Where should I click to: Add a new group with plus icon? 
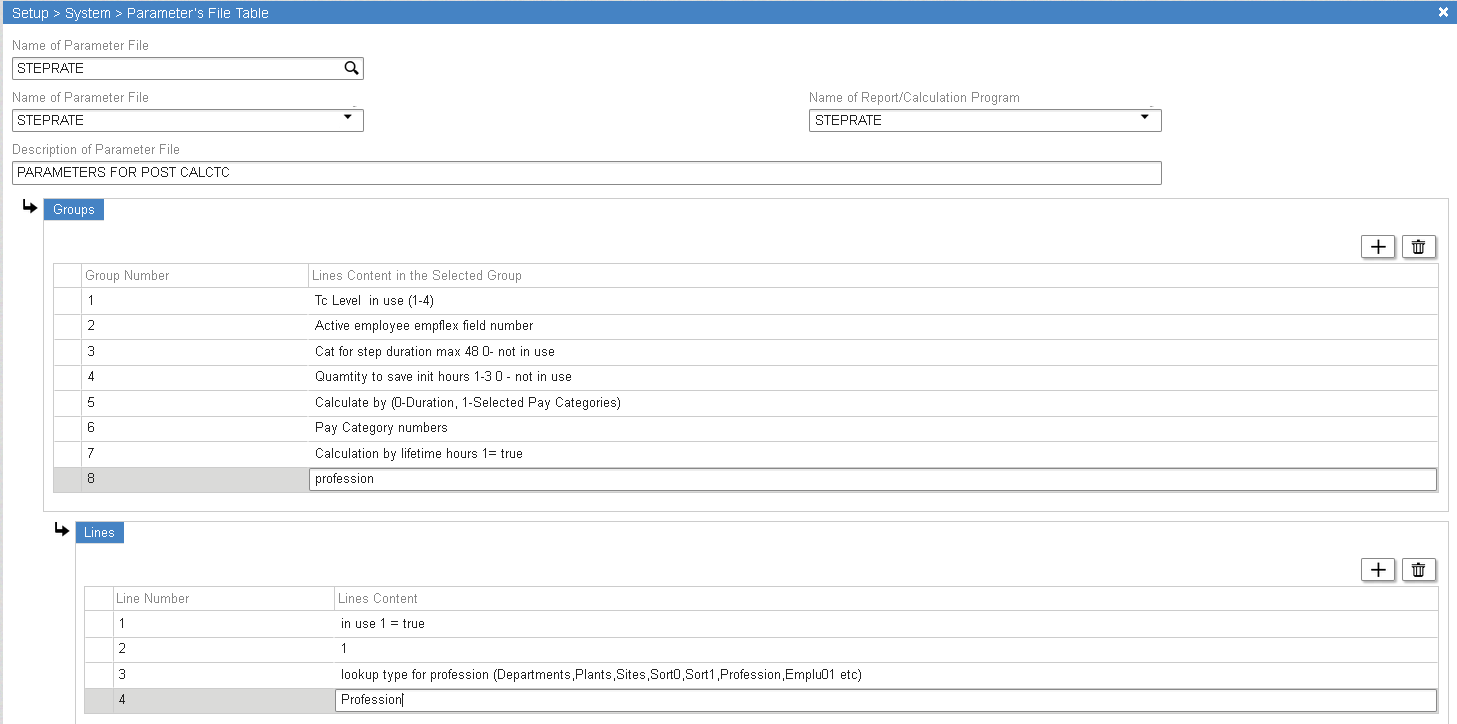[x=1379, y=247]
